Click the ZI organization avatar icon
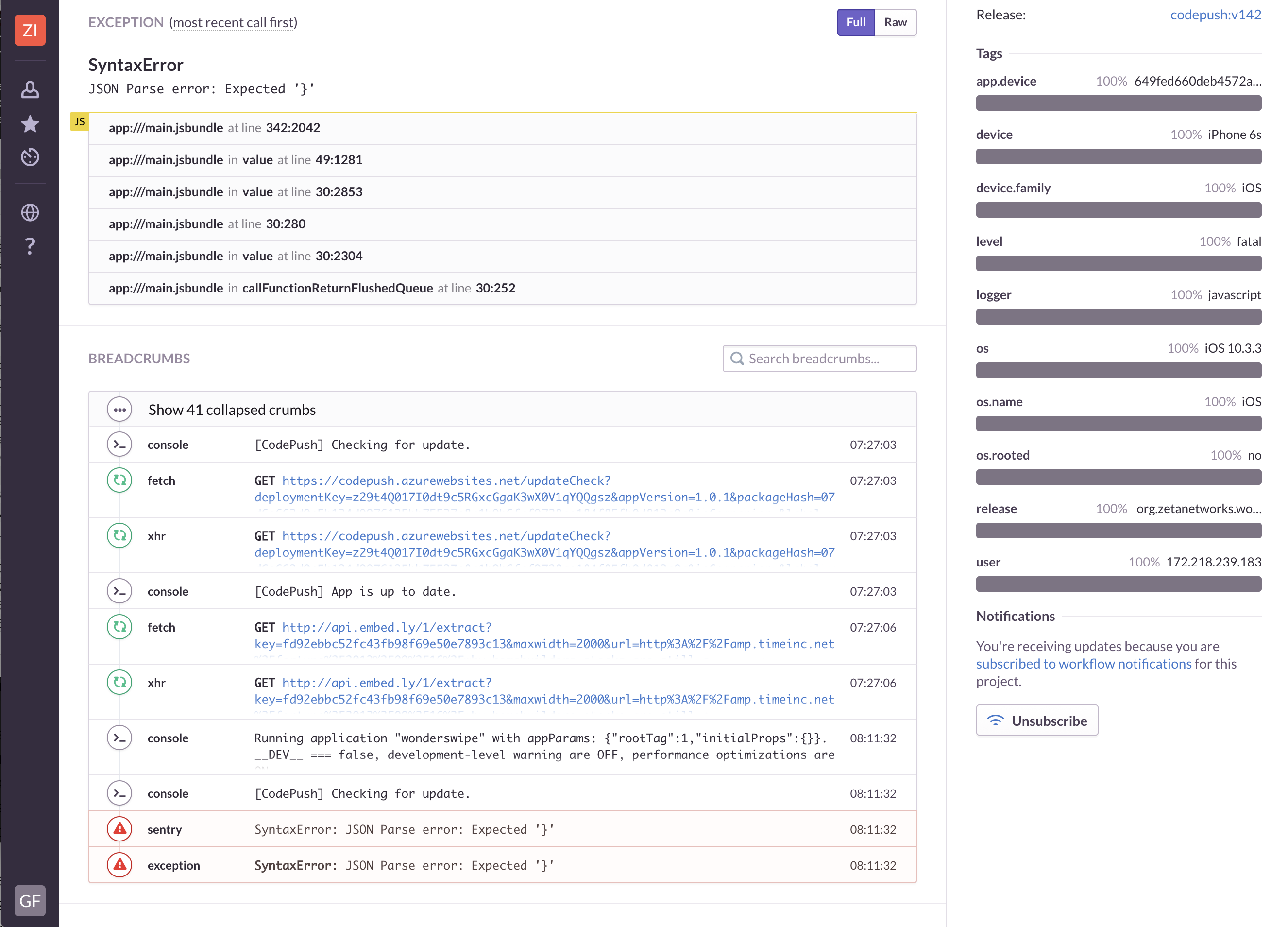The width and height of the screenshot is (1288, 927). [x=30, y=30]
